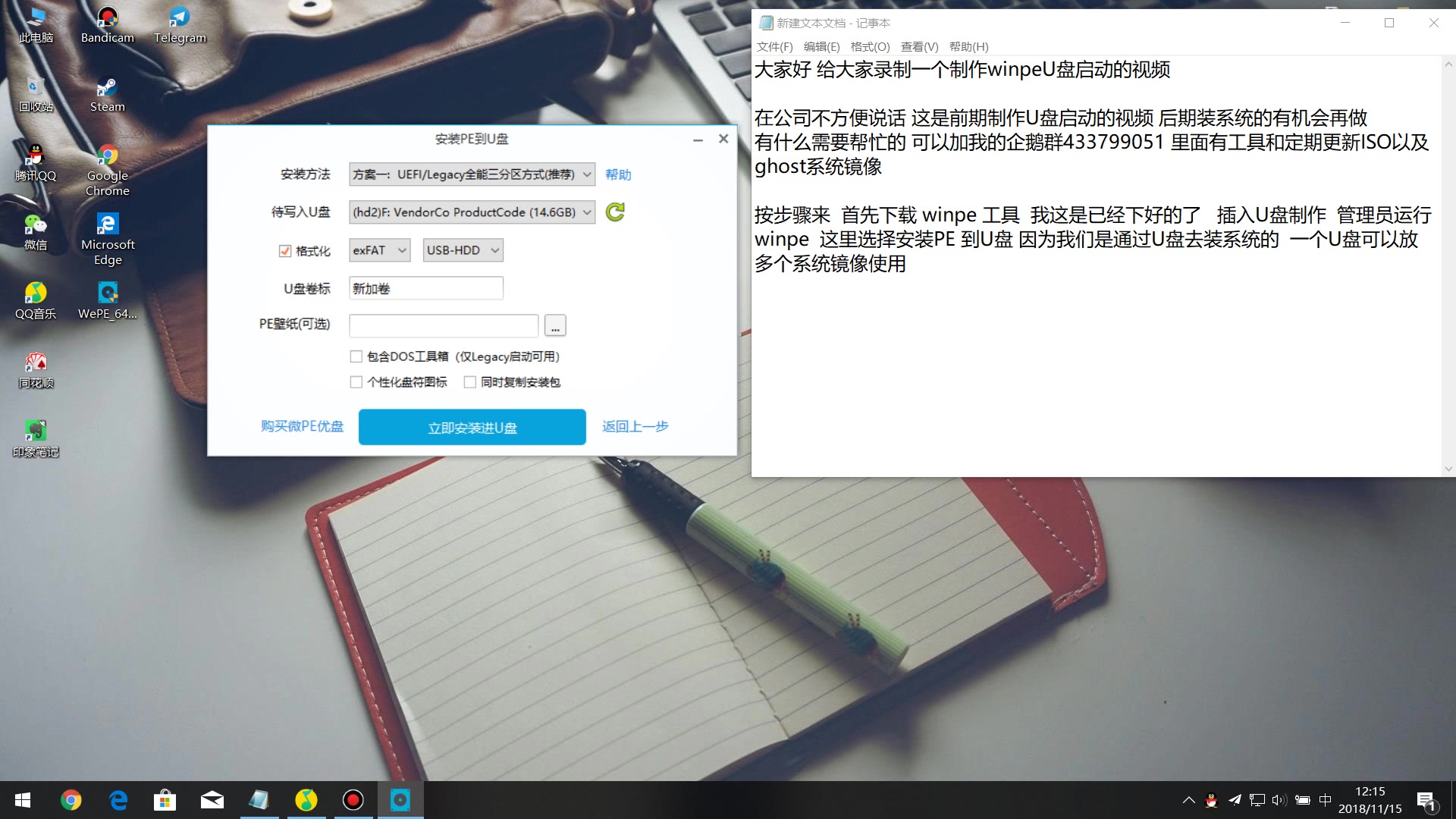Viewport: 1456px width, 819px height.
Task: Enable 个性化盘符图标 checkbox
Action: pos(356,382)
